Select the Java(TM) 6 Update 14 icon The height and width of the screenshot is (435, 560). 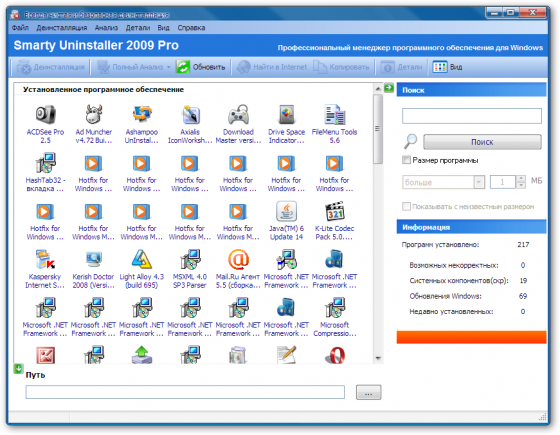pos(286,211)
